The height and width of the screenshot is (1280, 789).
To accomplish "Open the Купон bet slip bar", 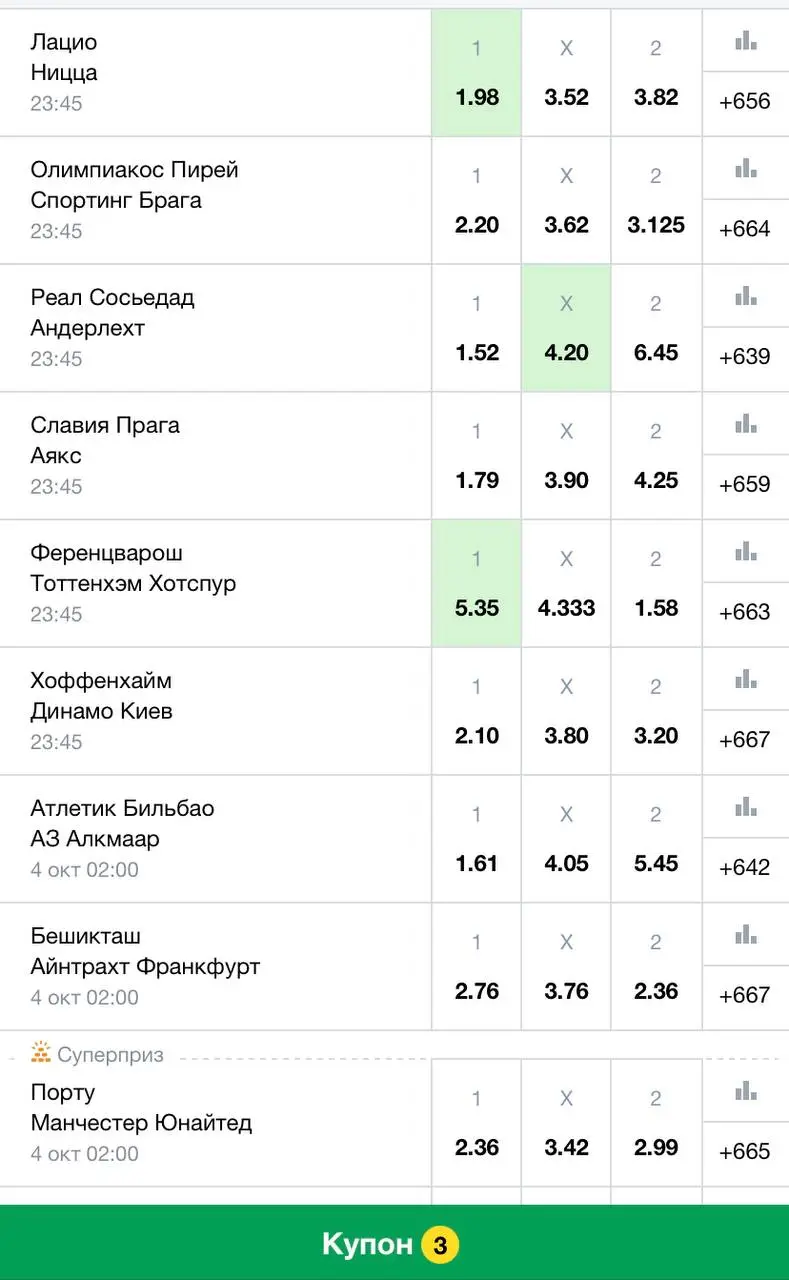I will [394, 1243].
